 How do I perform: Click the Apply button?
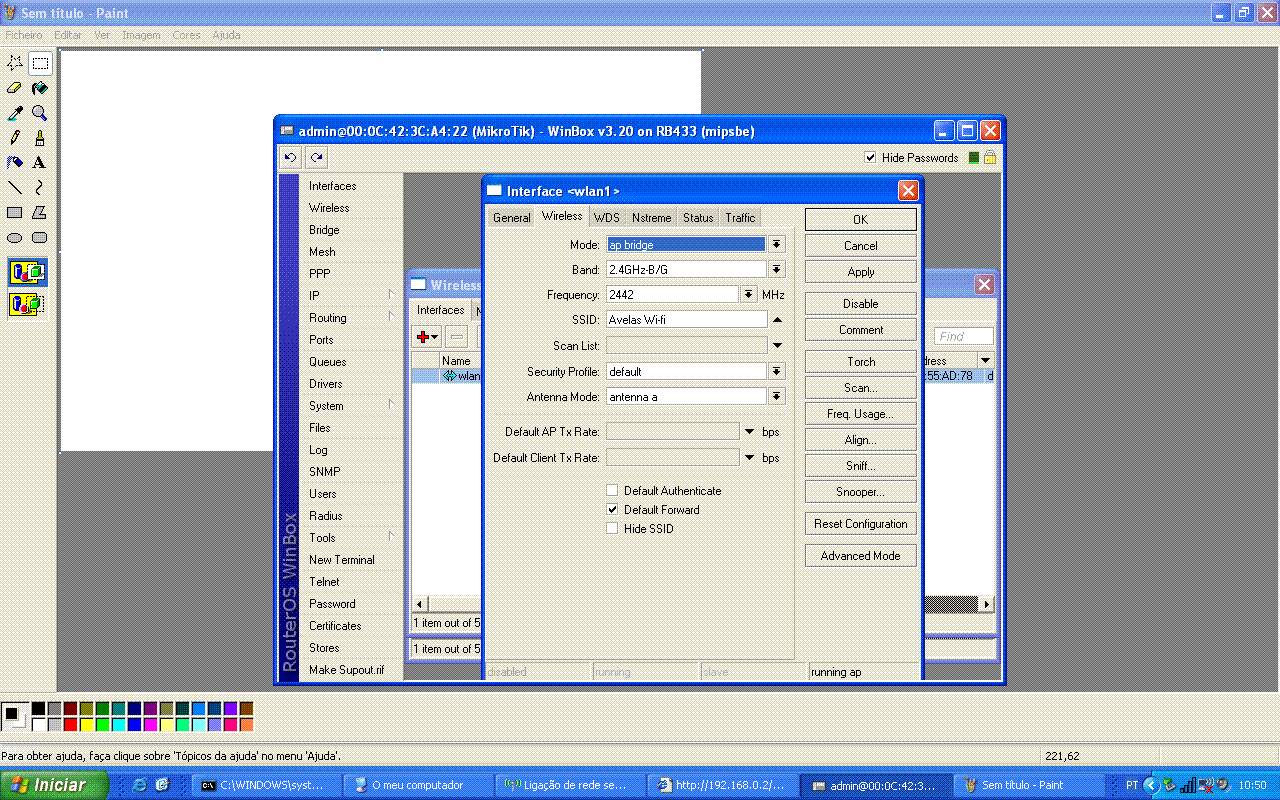pos(861,272)
